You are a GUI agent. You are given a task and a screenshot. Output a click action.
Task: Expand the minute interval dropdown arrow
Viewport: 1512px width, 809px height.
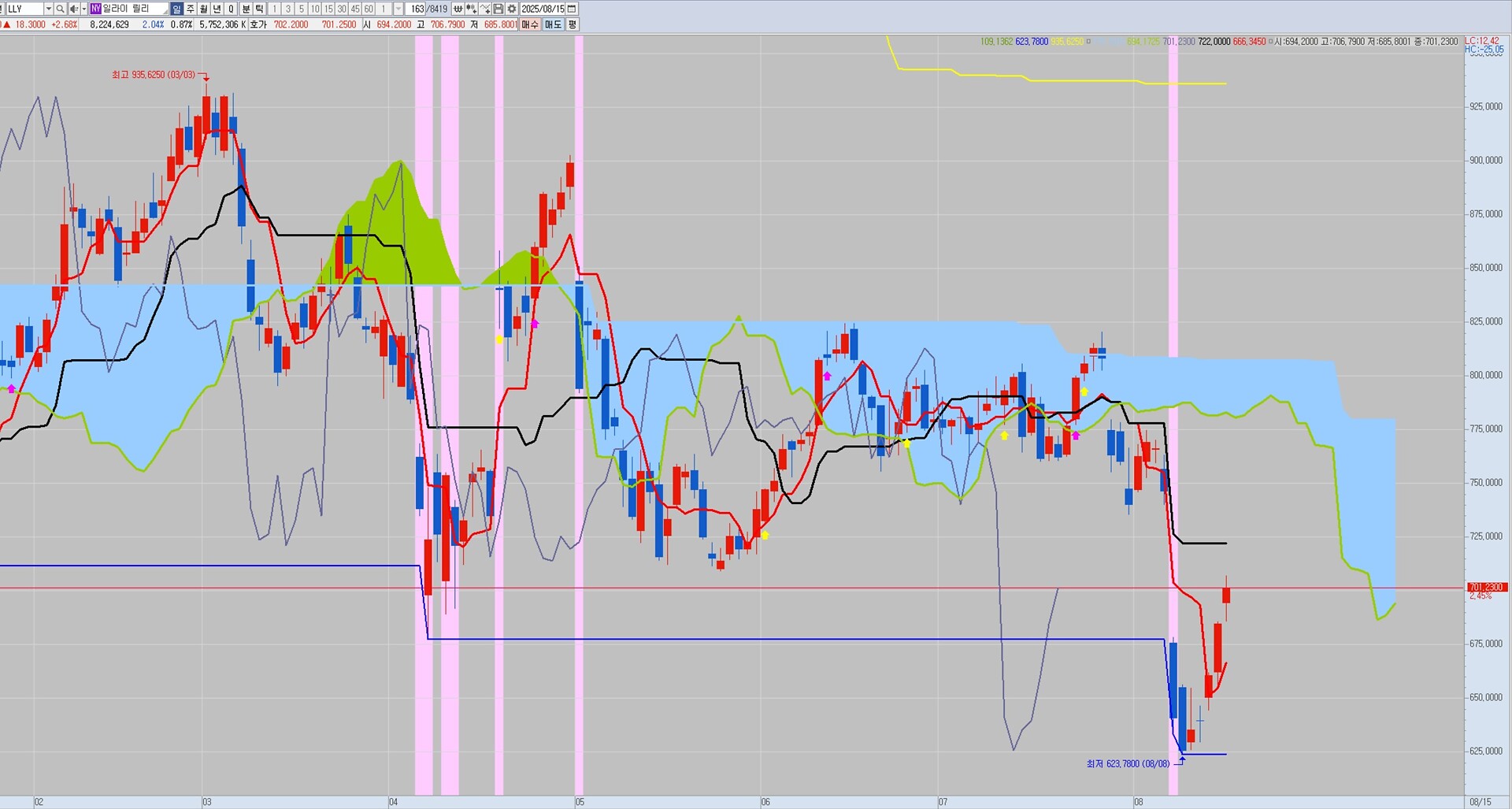pyautogui.click(x=398, y=9)
